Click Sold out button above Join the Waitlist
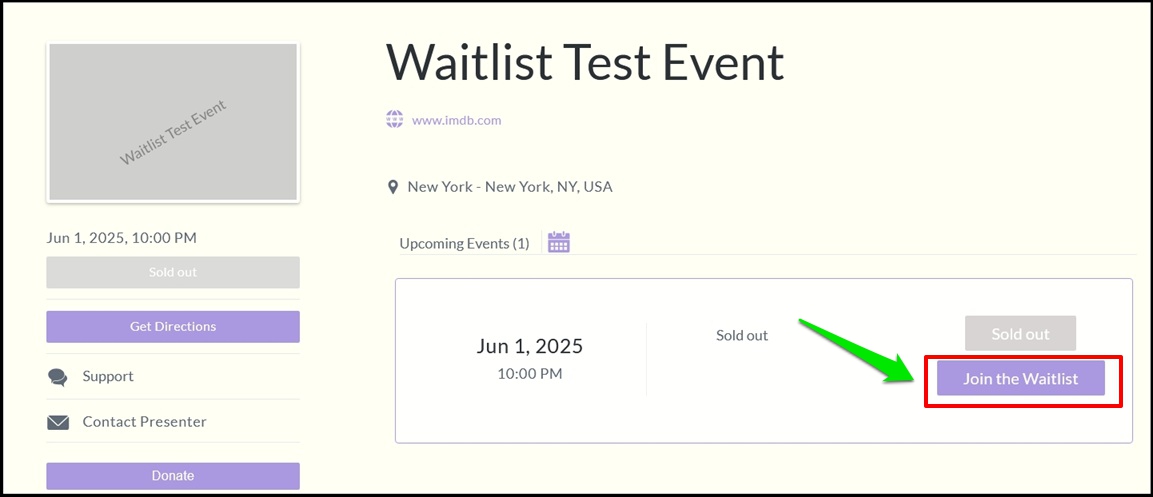This screenshot has height=497, width=1153. (x=1021, y=334)
